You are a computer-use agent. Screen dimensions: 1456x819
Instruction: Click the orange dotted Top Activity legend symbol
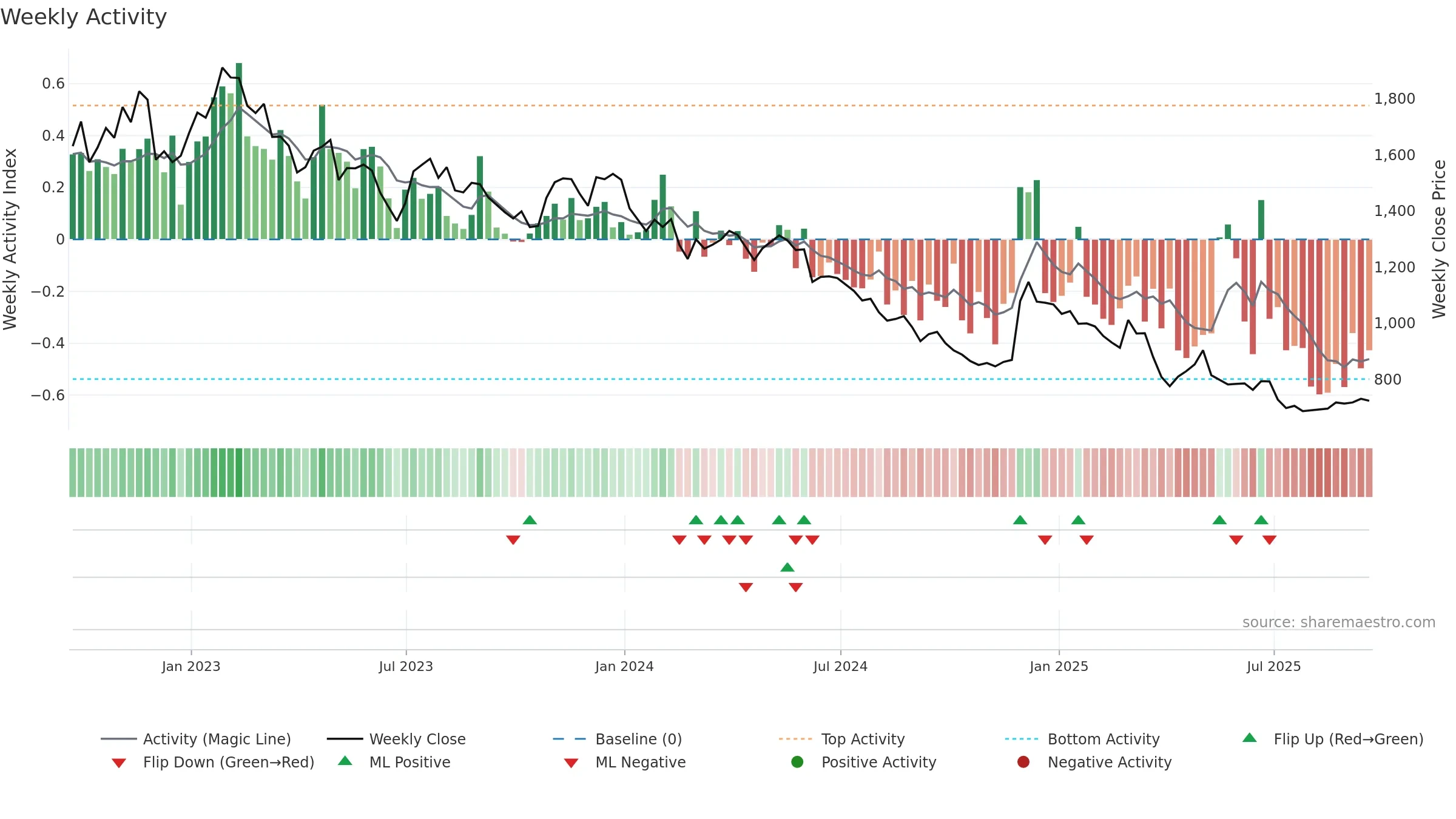(x=795, y=739)
